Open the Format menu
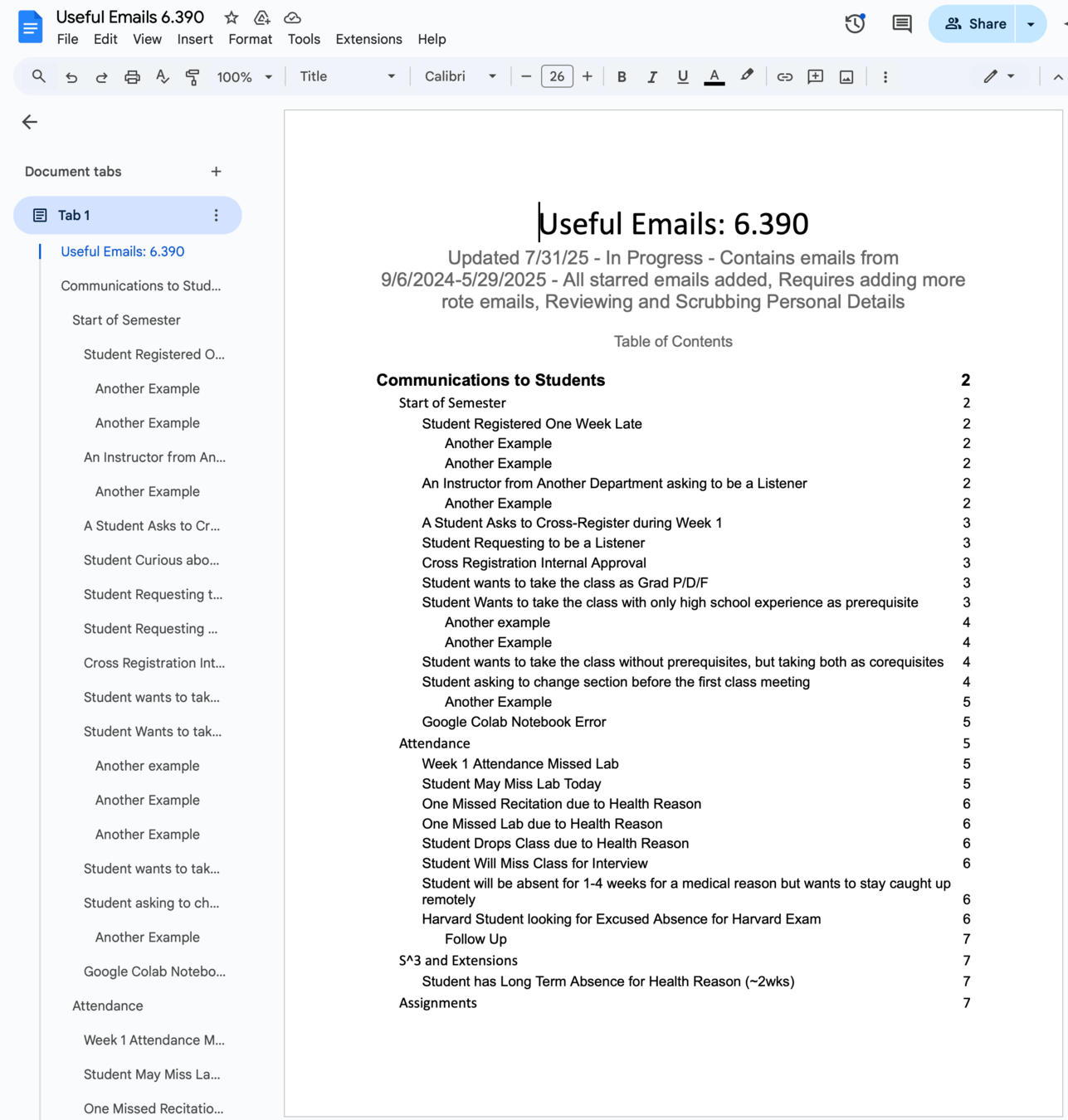This screenshot has width=1068, height=1120. tap(250, 39)
